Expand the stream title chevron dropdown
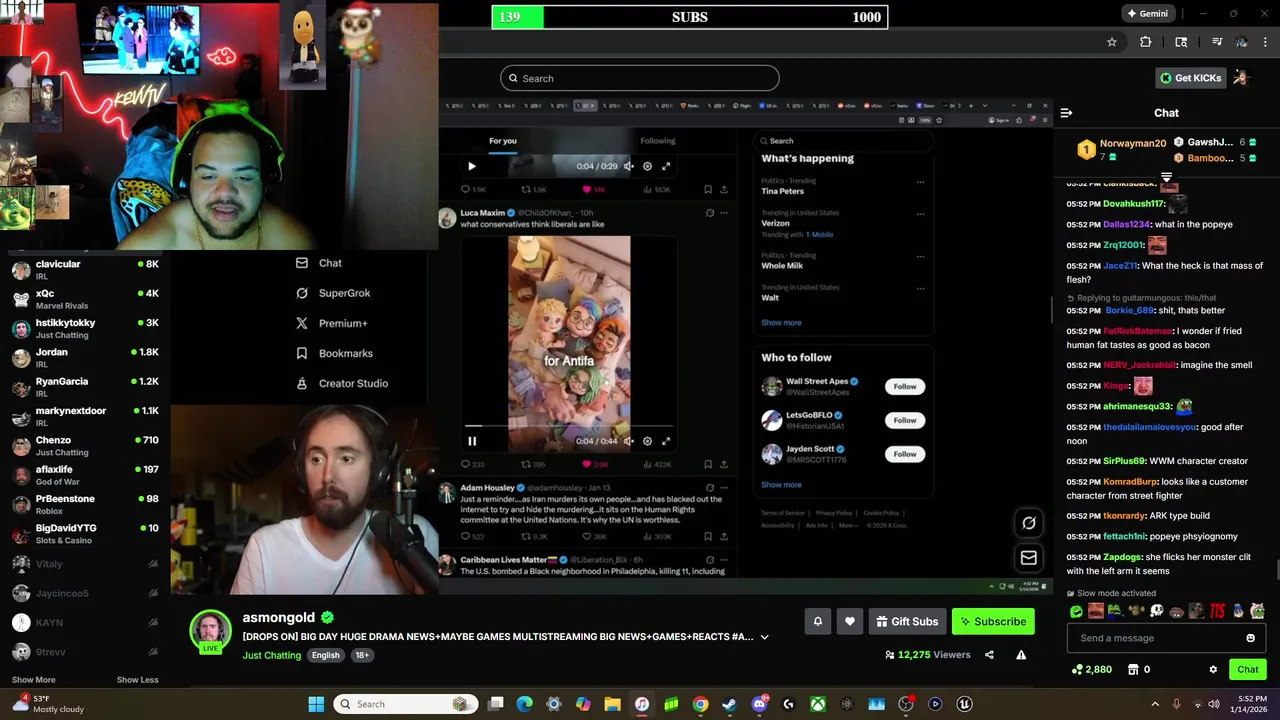The height and width of the screenshot is (720, 1280). (x=764, y=637)
